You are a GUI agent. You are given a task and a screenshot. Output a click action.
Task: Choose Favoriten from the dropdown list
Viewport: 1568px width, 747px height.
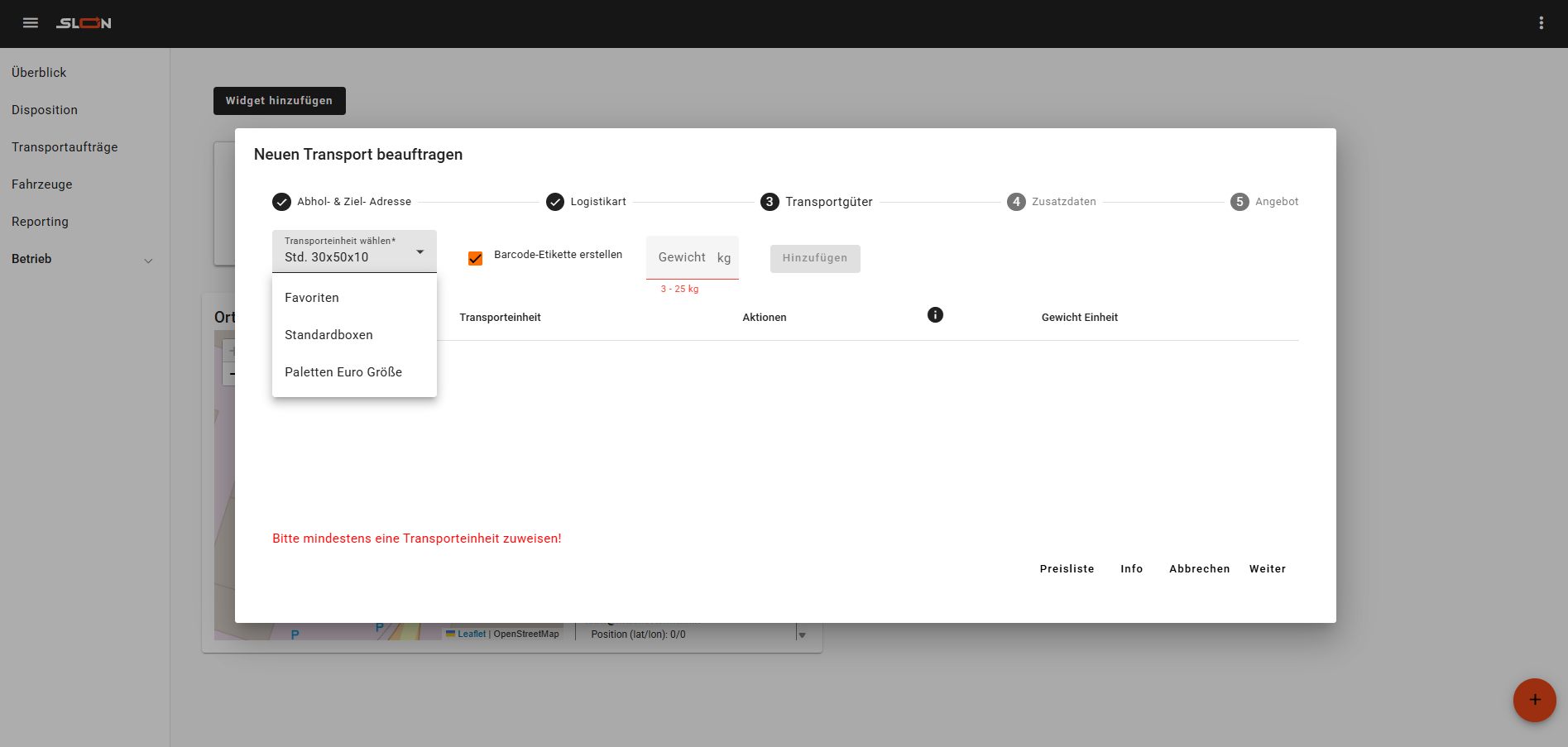click(312, 298)
